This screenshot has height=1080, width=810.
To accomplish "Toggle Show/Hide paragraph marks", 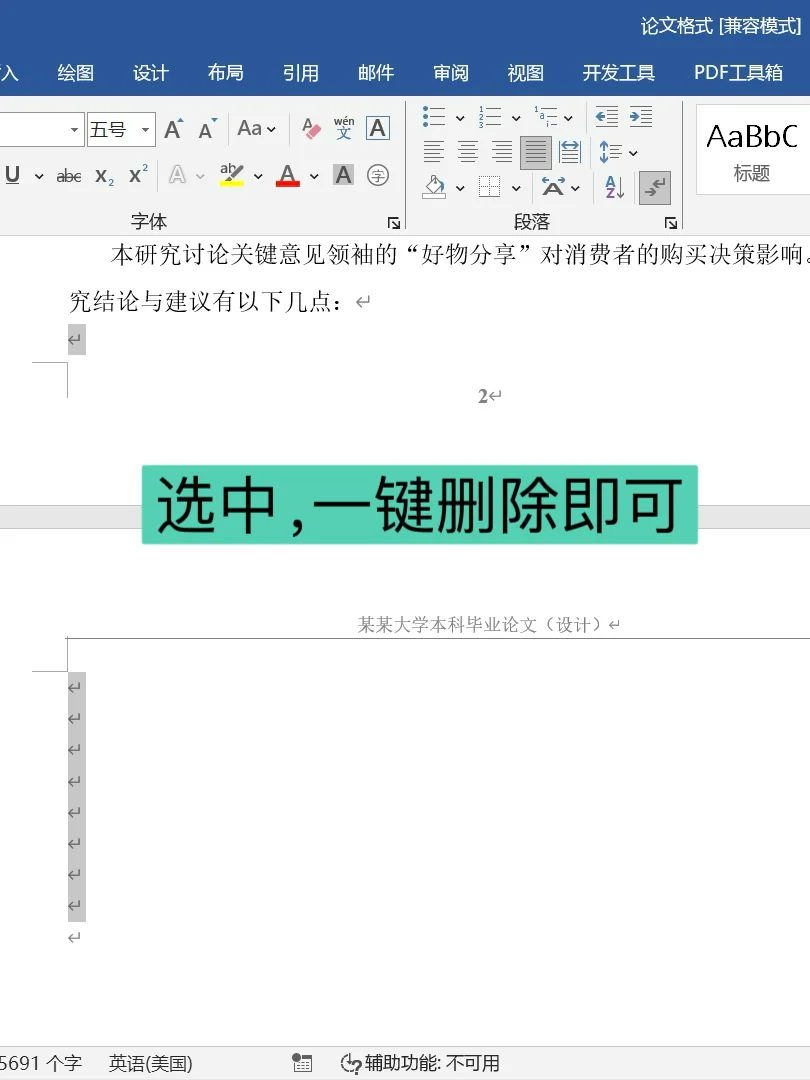I will [x=655, y=187].
